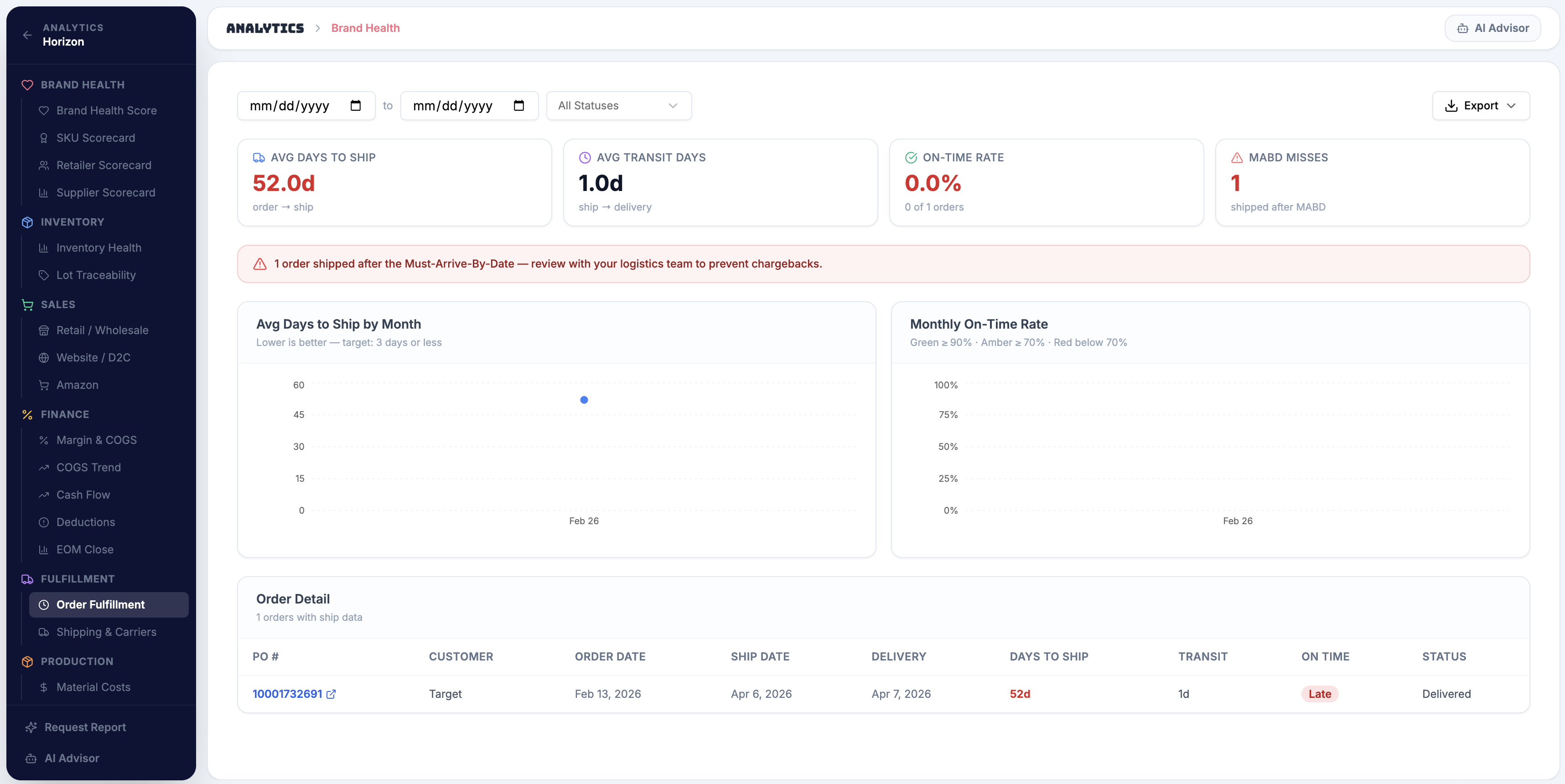
Task: Click the Analytics breadcrumb title
Action: [x=265, y=29]
